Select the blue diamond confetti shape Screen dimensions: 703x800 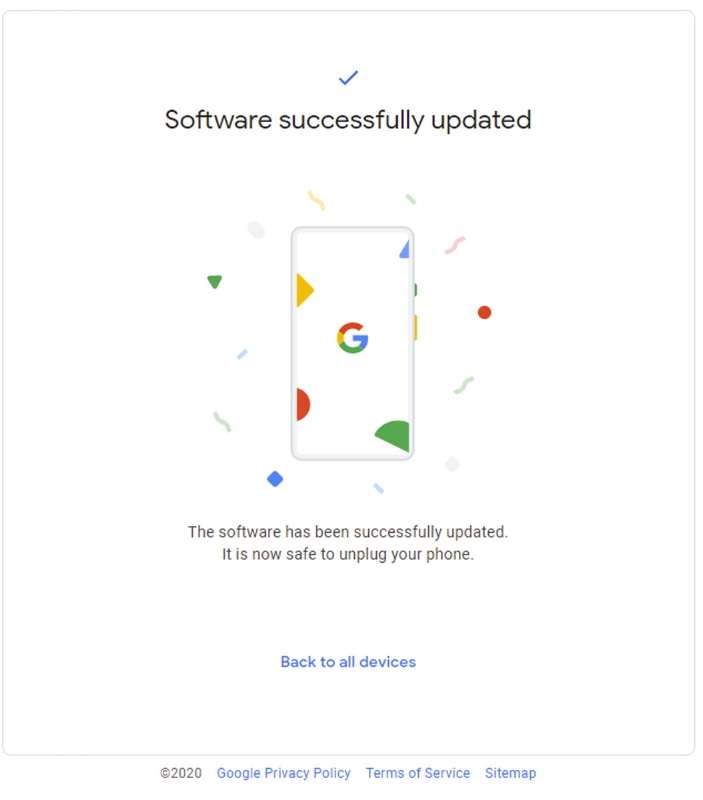[x=275, y=480]
